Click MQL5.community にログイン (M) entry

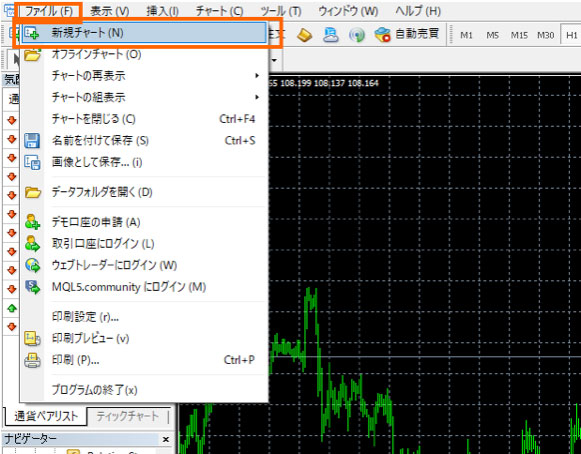[x=144, y=287]
